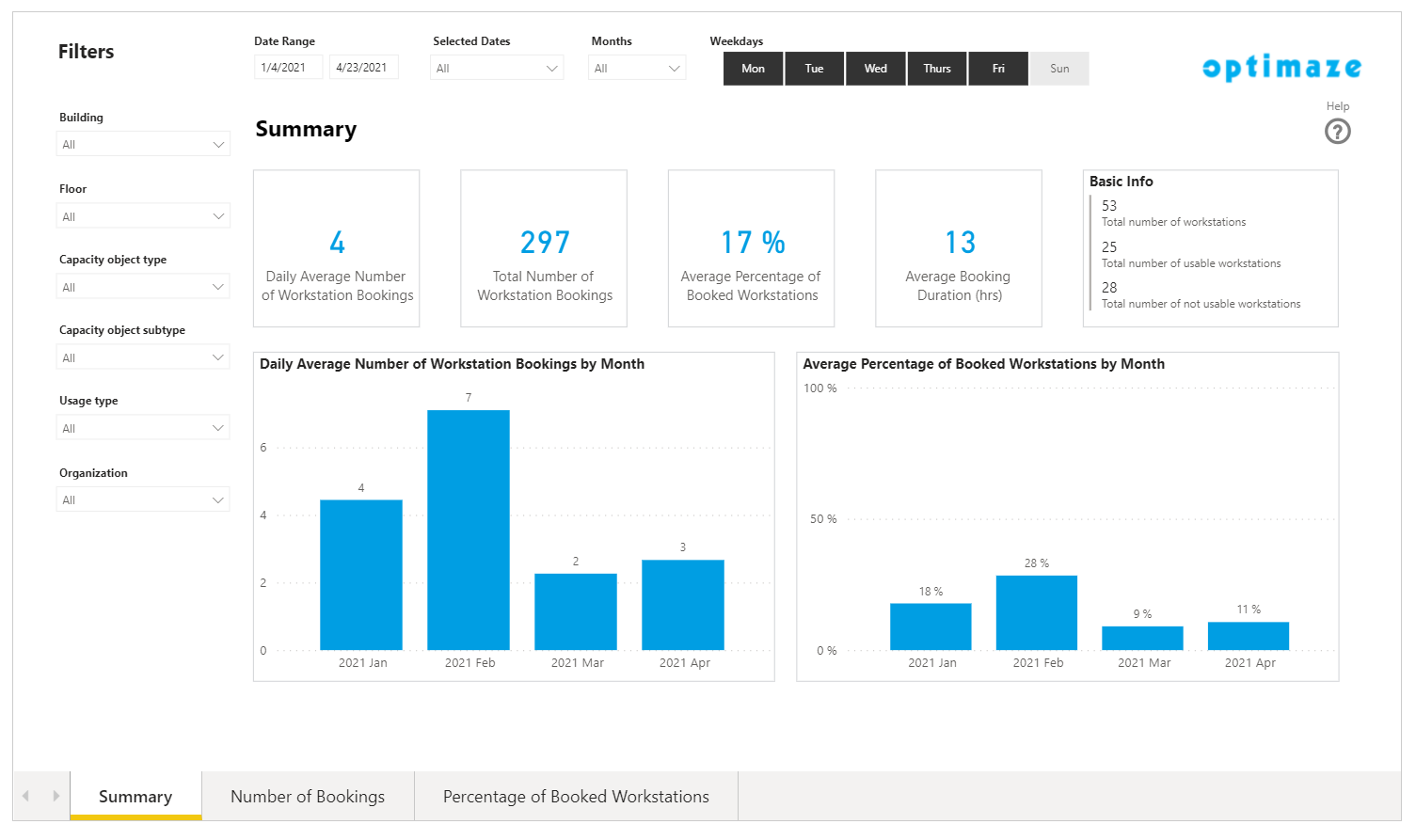Switch to Number of Bookings tab
The width and height of the screenshot is (1416, 840).
308,797
